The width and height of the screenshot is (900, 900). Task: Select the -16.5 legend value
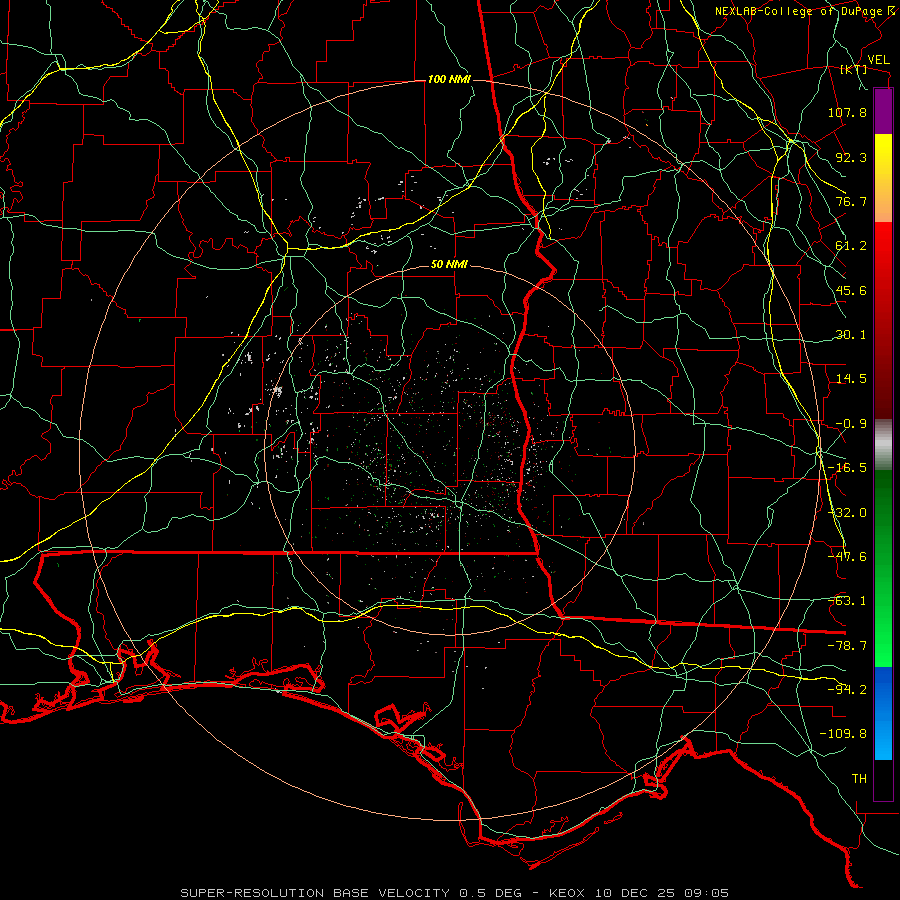[x=847, y=468]
